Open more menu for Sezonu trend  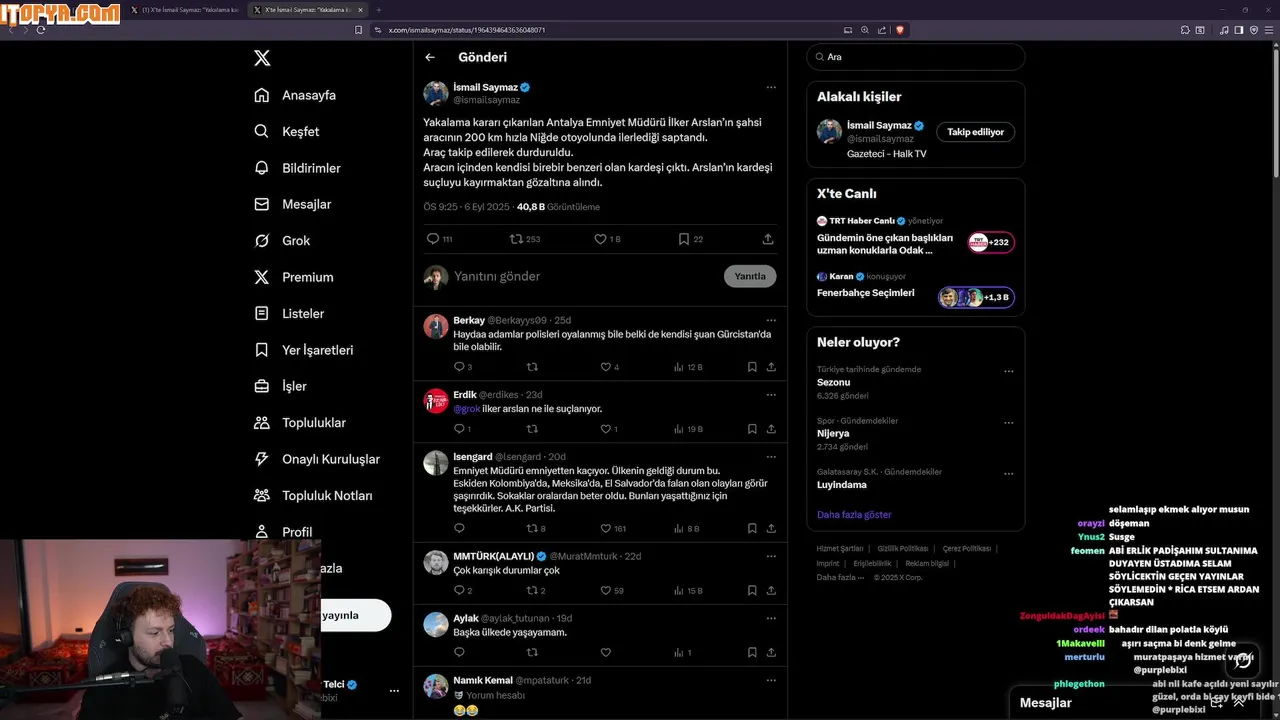pyautogui.click(x=1009, y=371)
